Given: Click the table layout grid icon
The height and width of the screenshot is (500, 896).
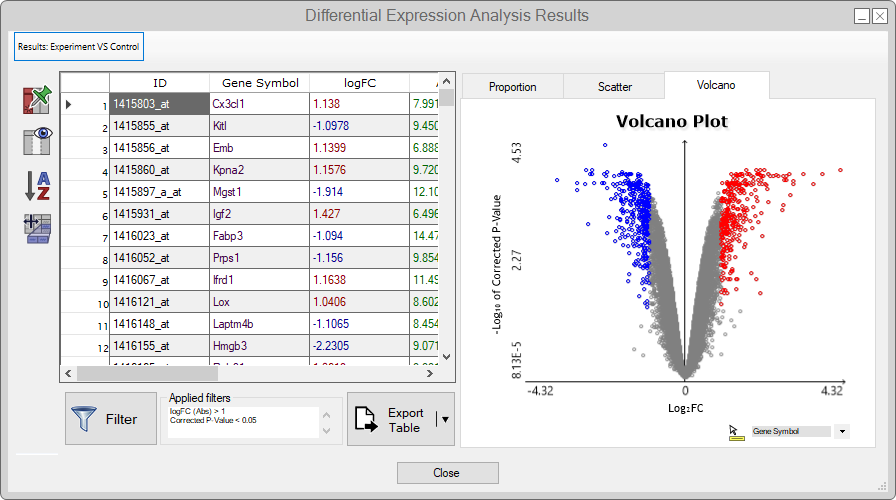Looking at the screenshot, I should click(x=36, y=229).
